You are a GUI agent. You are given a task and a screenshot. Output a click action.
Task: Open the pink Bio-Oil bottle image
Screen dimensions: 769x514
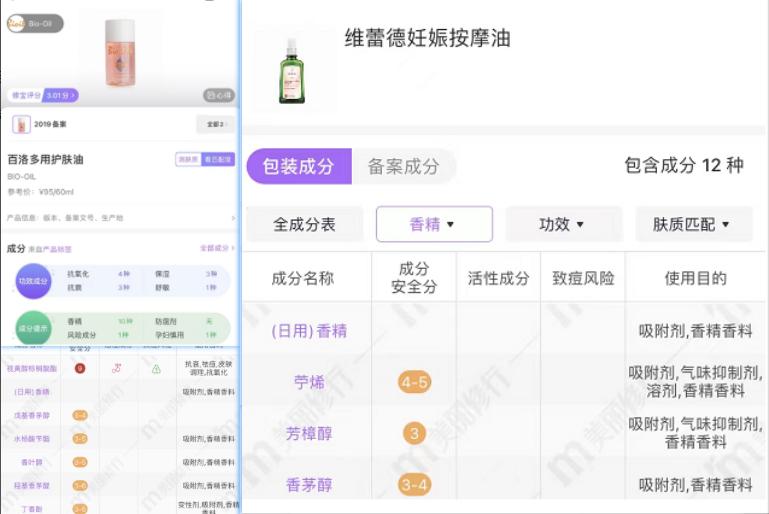[x=120, y=53]
